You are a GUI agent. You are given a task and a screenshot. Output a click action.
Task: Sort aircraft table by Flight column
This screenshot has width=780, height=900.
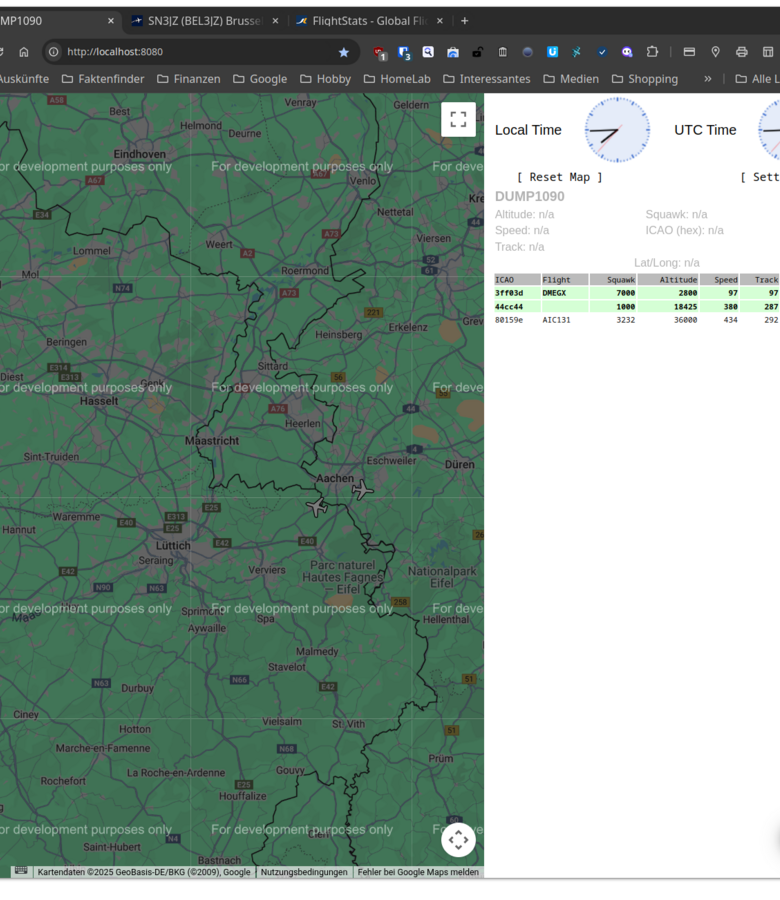point(565,280)
